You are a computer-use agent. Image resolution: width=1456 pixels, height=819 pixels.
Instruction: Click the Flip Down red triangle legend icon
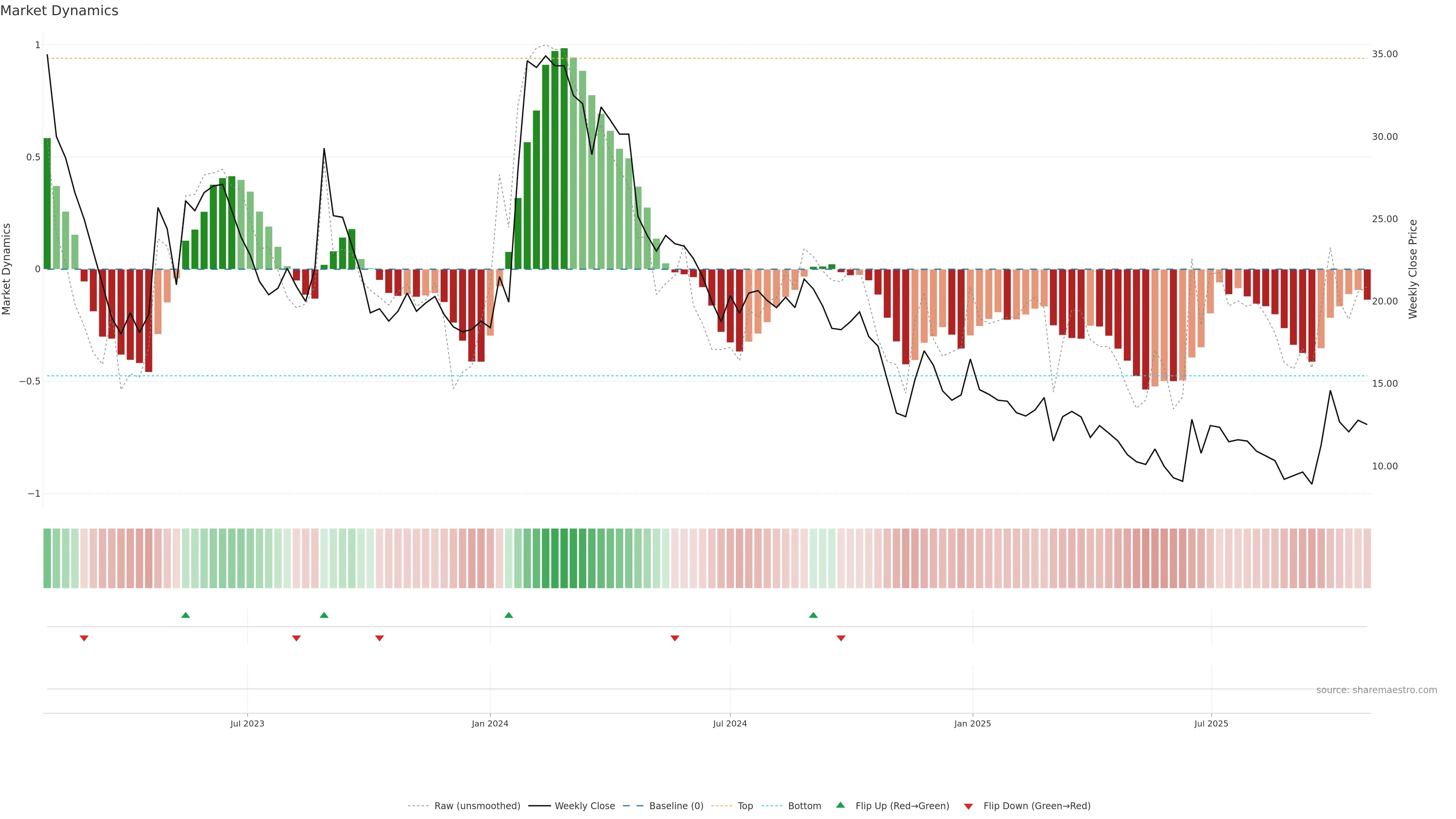968,806
